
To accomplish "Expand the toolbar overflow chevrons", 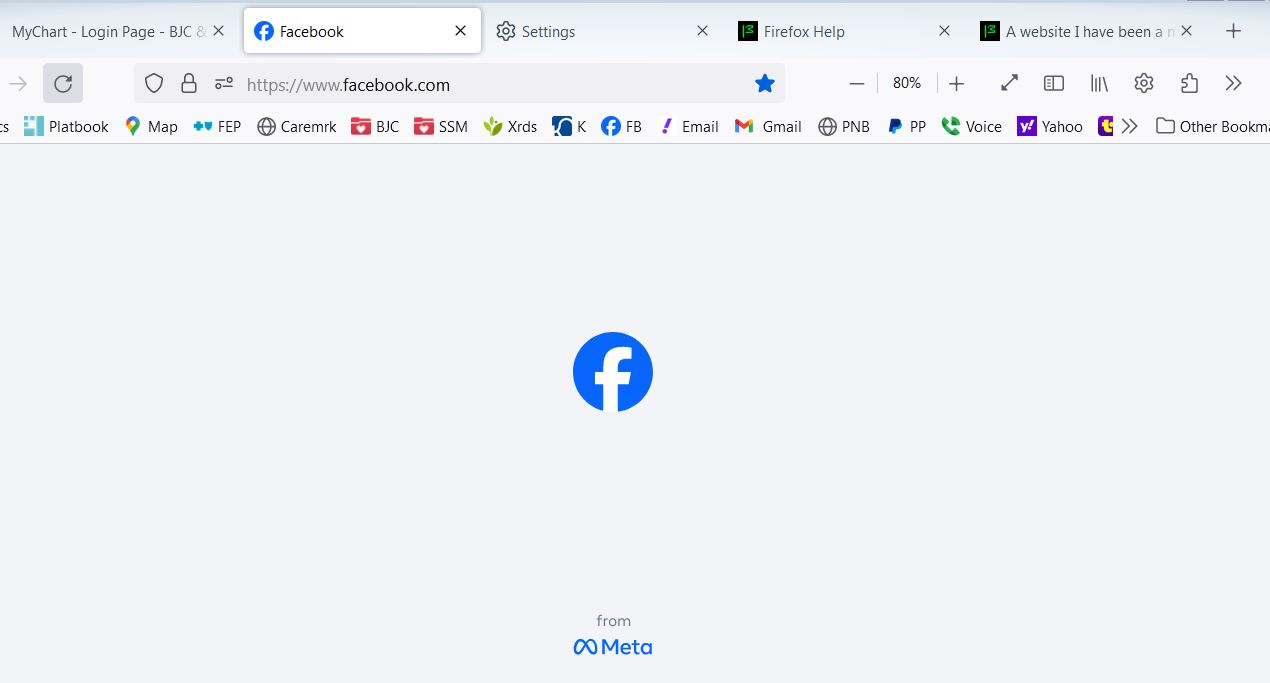I will click(1233, 84).
